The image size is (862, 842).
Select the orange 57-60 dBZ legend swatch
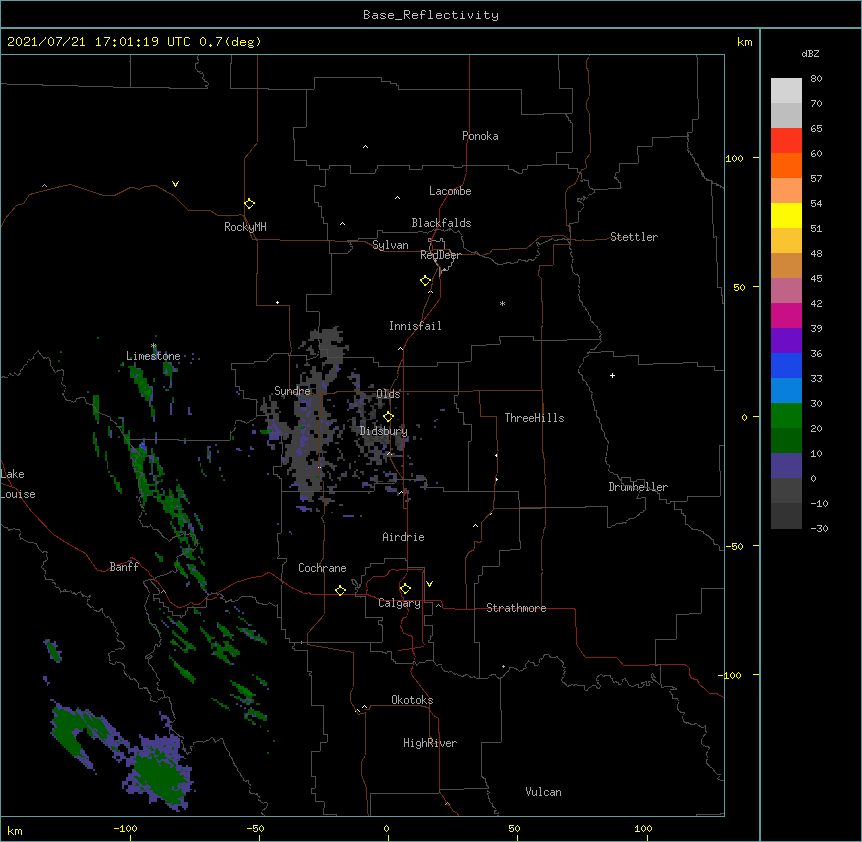[x=786, y=165]
